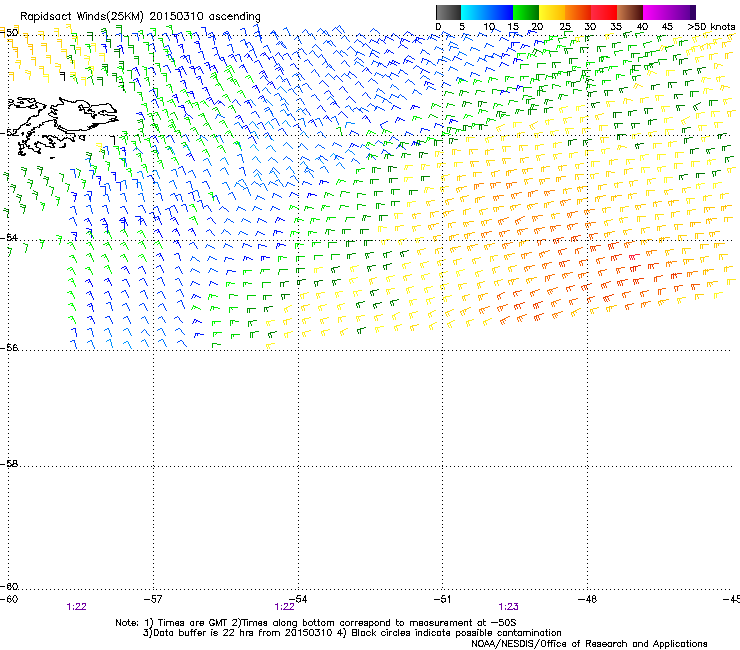Click the '1:22' time label left of '-57'
Viewport: 740px width, 650px height.
76,607
